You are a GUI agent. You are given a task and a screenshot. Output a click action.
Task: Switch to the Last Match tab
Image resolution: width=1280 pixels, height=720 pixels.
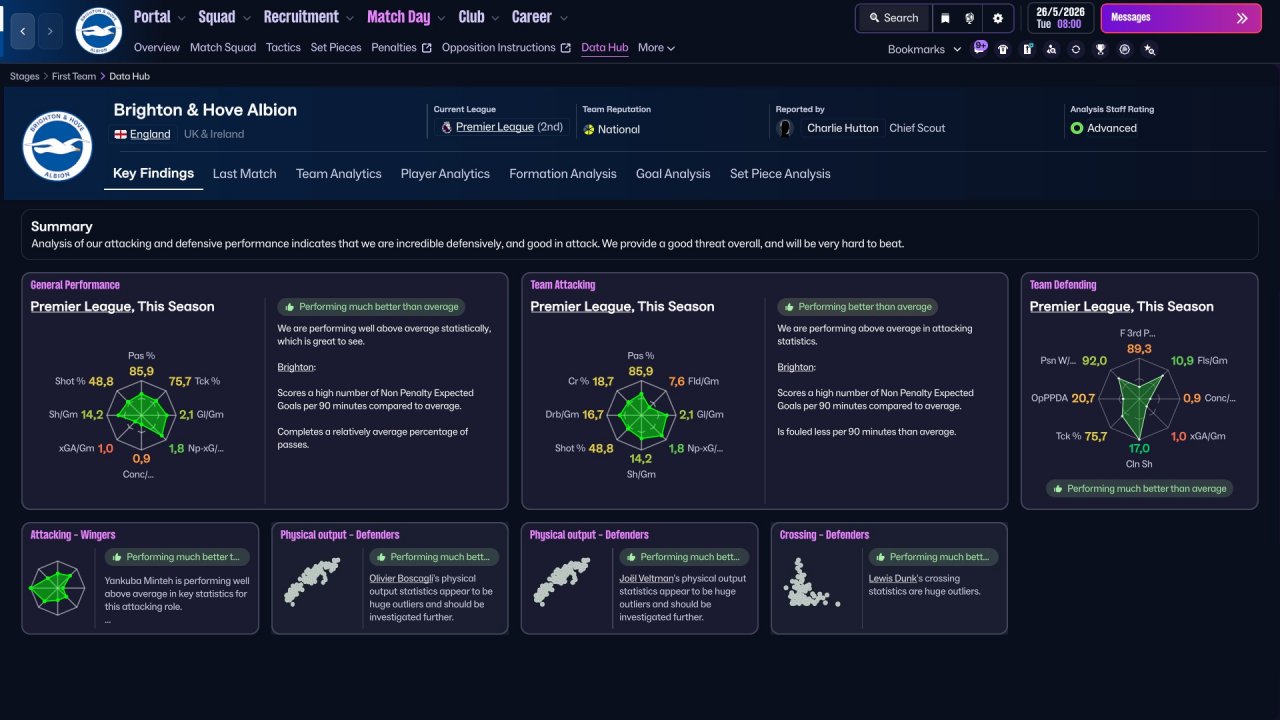click(244, 174)
